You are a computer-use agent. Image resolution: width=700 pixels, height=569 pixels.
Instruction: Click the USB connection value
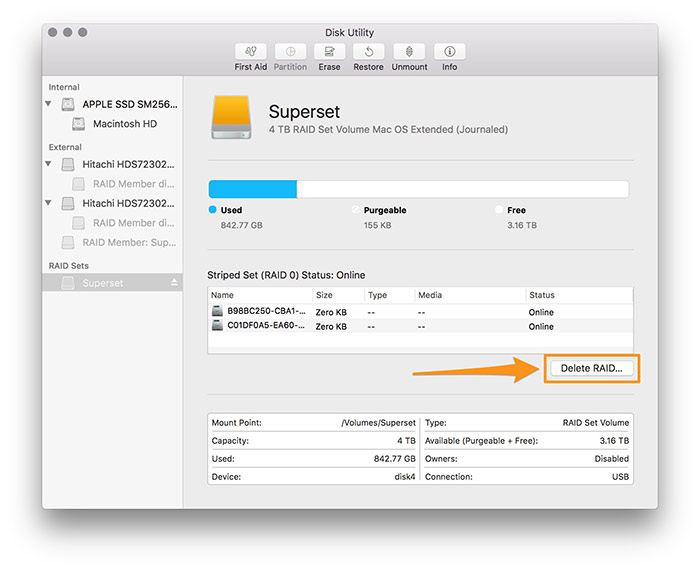(x=620, y=477)
